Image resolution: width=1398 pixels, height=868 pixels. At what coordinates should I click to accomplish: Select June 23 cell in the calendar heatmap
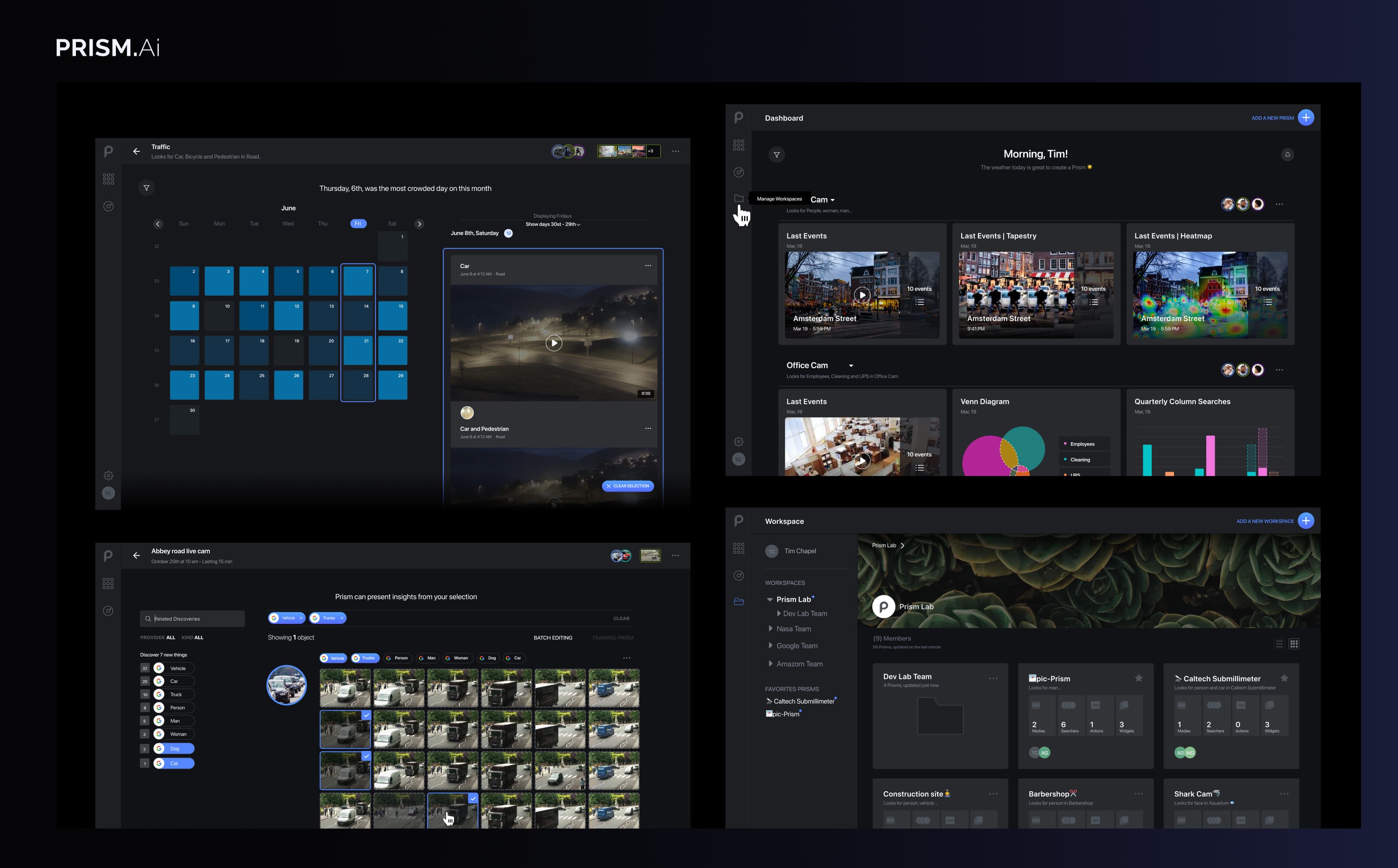[185, 385]
